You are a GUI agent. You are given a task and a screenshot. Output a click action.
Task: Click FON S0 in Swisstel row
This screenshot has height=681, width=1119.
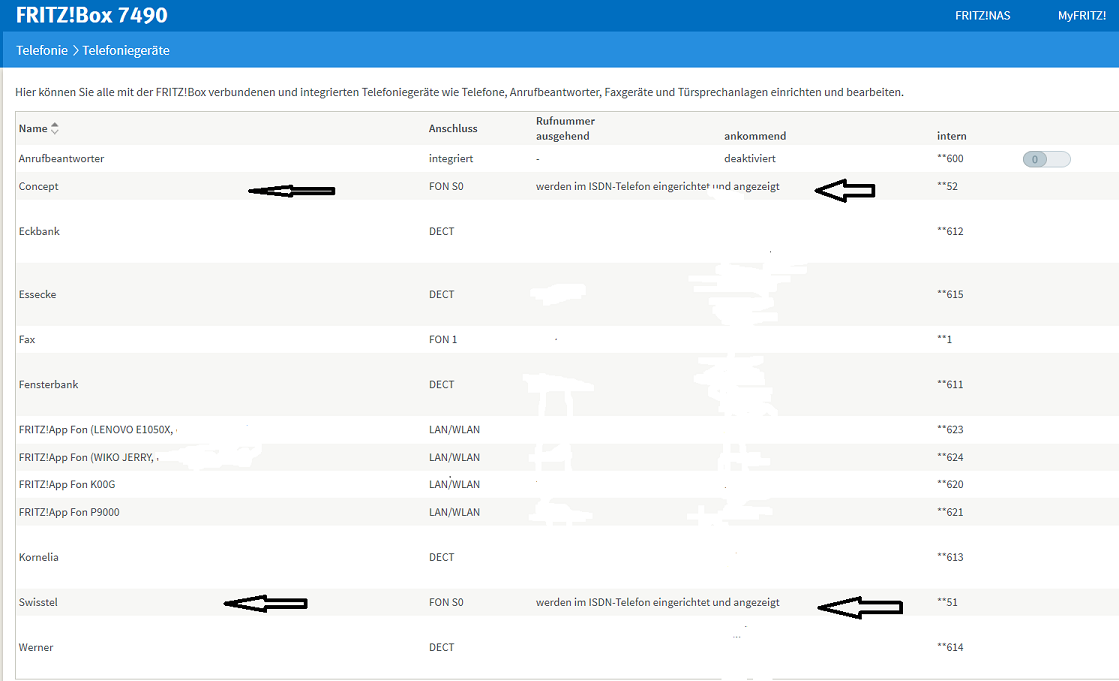(446, 602)
